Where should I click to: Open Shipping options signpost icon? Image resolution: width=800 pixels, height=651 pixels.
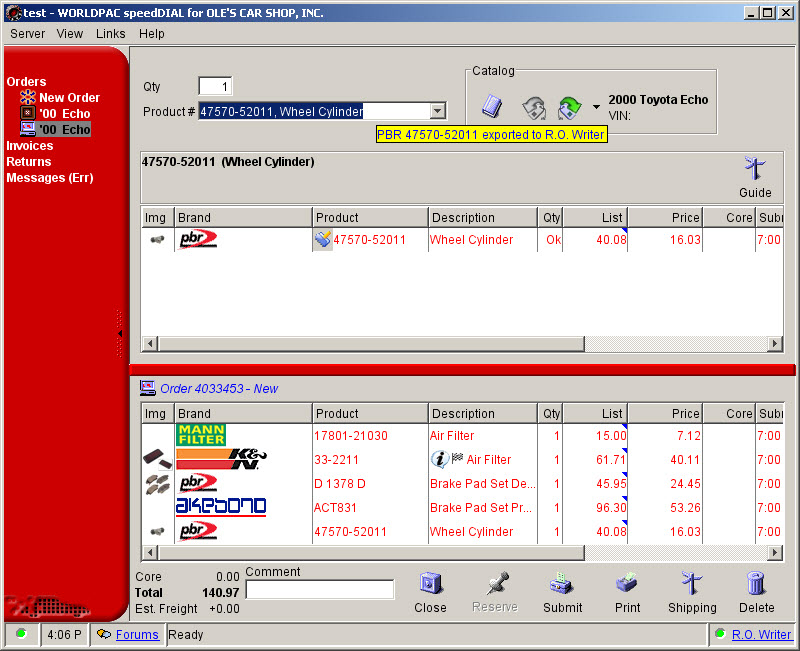point(692,583)
